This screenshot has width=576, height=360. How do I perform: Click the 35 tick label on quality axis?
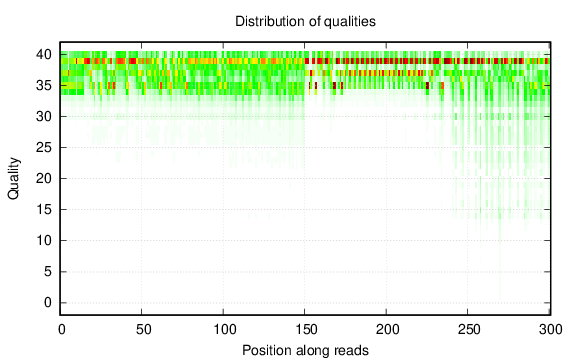pos(44,86)
